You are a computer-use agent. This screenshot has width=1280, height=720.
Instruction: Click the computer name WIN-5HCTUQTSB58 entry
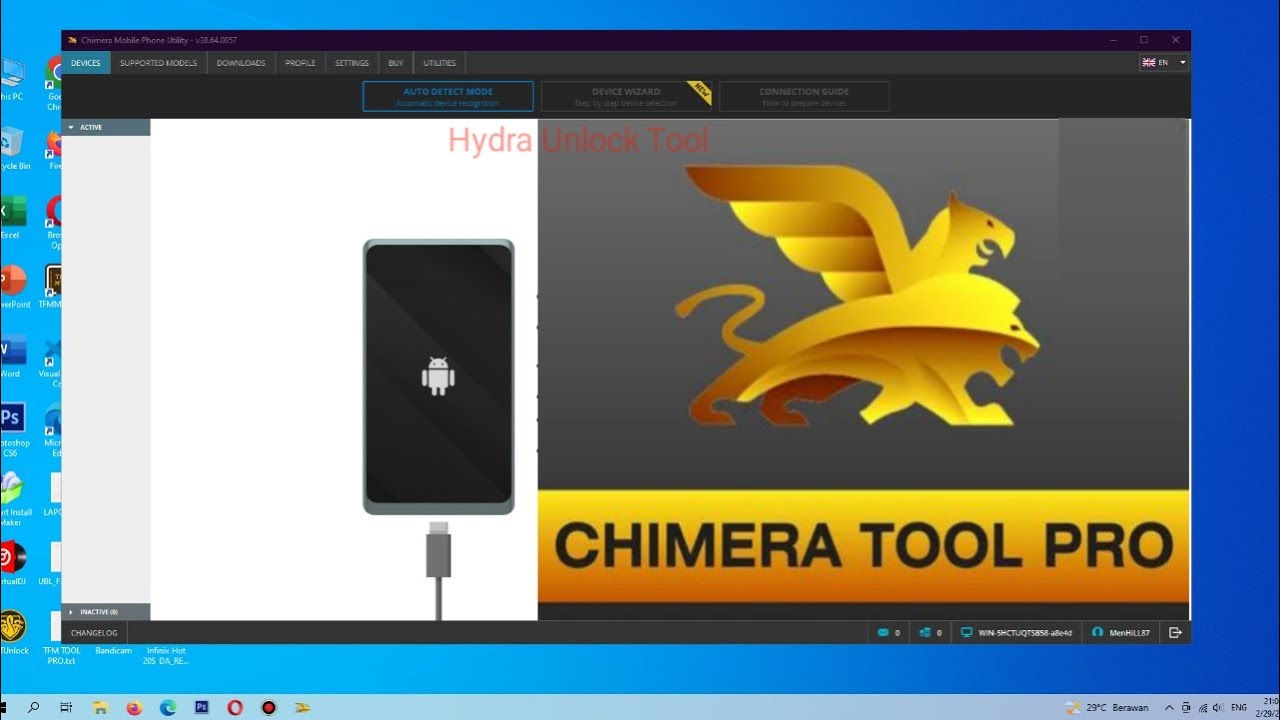1016,633
